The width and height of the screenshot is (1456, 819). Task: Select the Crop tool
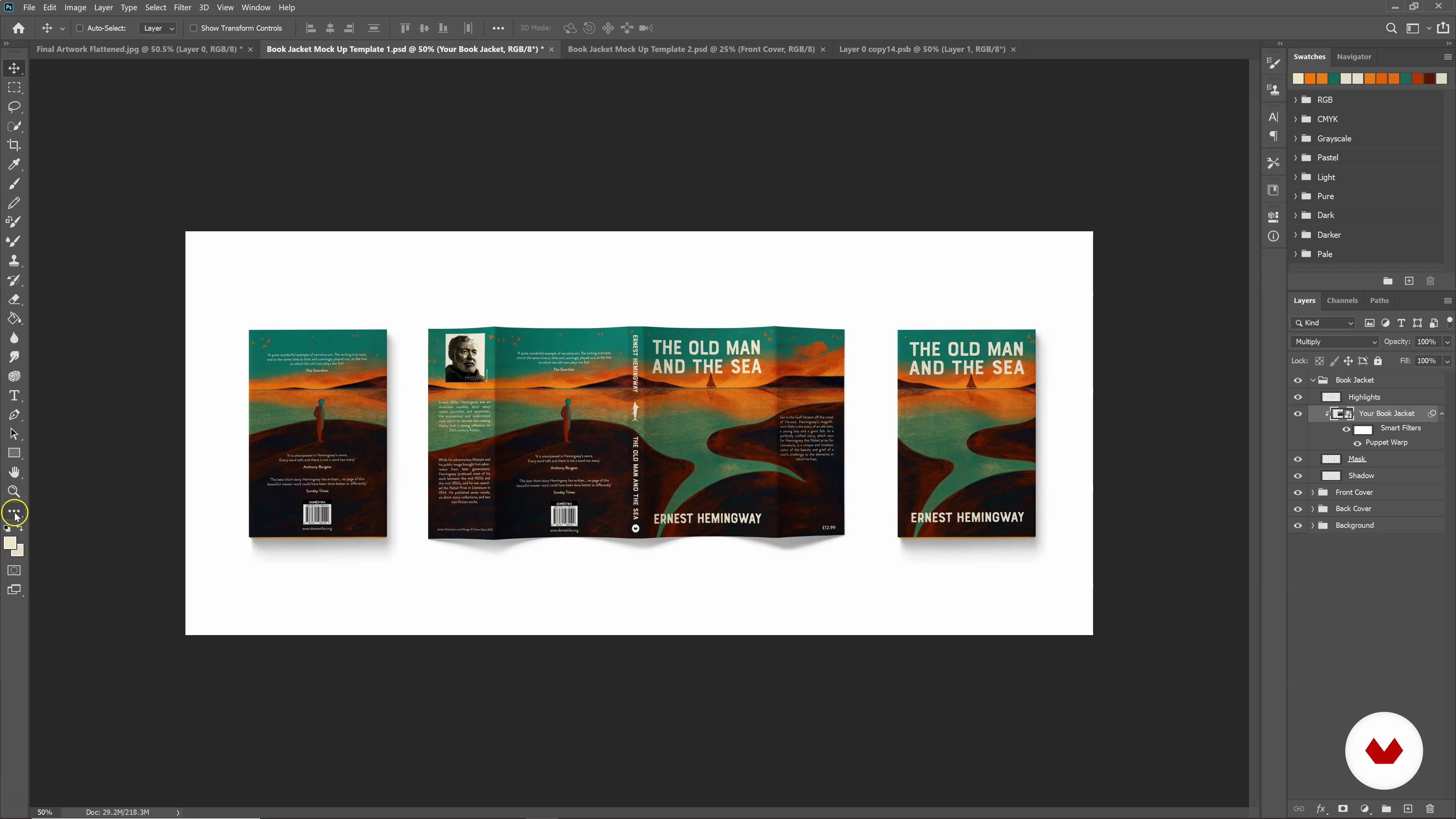point(14,145)
